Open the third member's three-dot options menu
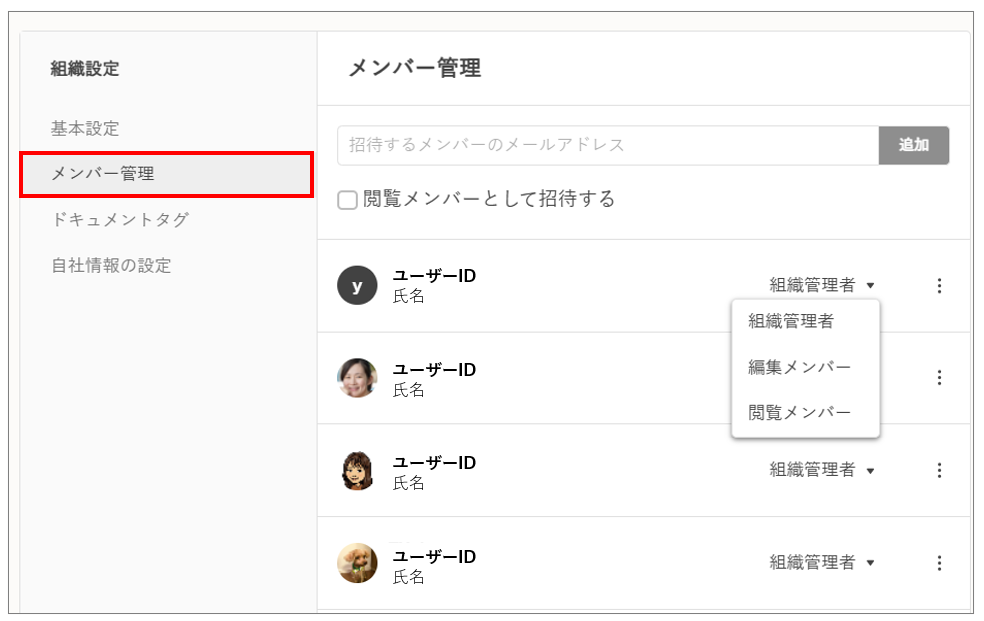984x621 pixels. 938,470
